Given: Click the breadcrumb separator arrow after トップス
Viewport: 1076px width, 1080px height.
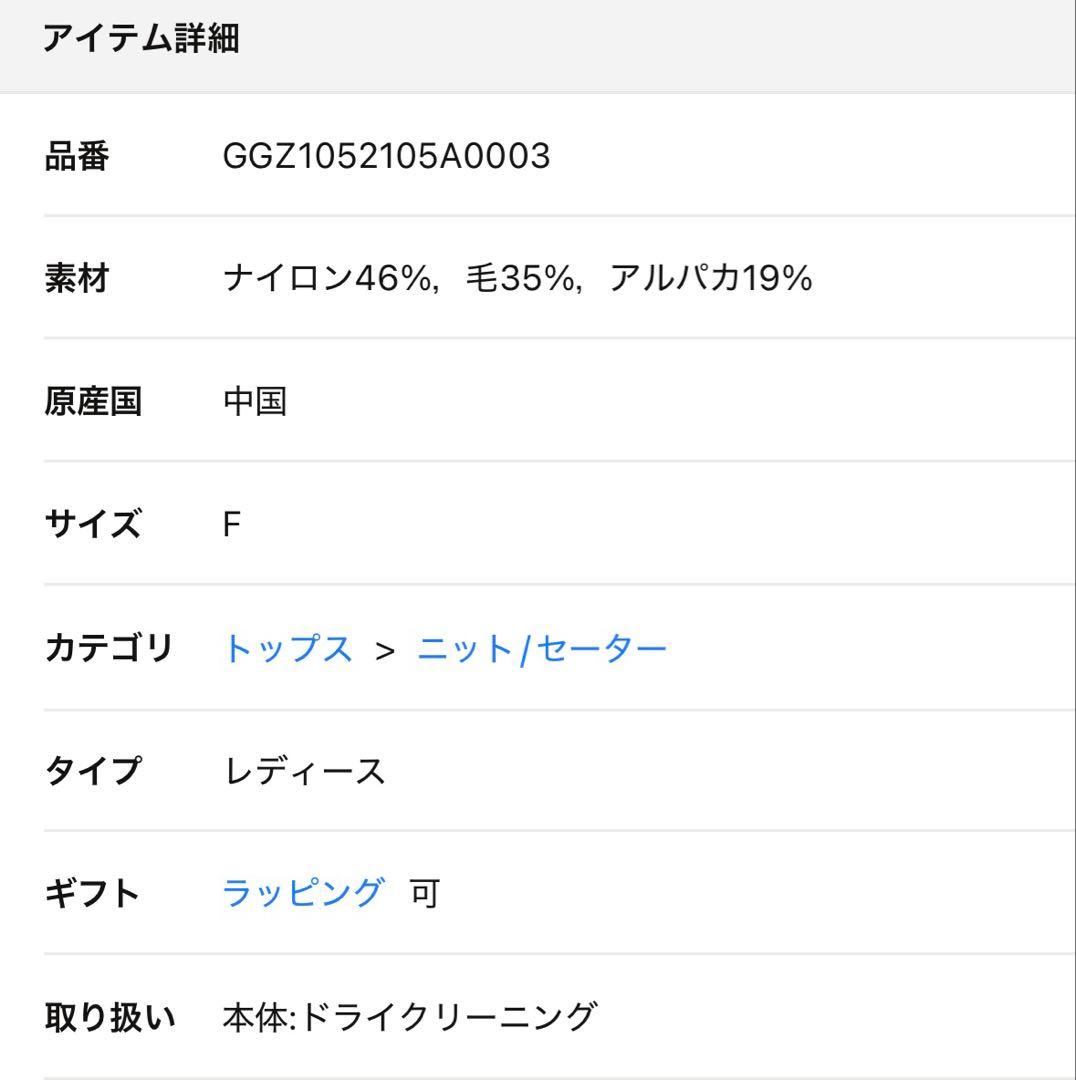Looking at the screenshot, I should click(385, 651).
